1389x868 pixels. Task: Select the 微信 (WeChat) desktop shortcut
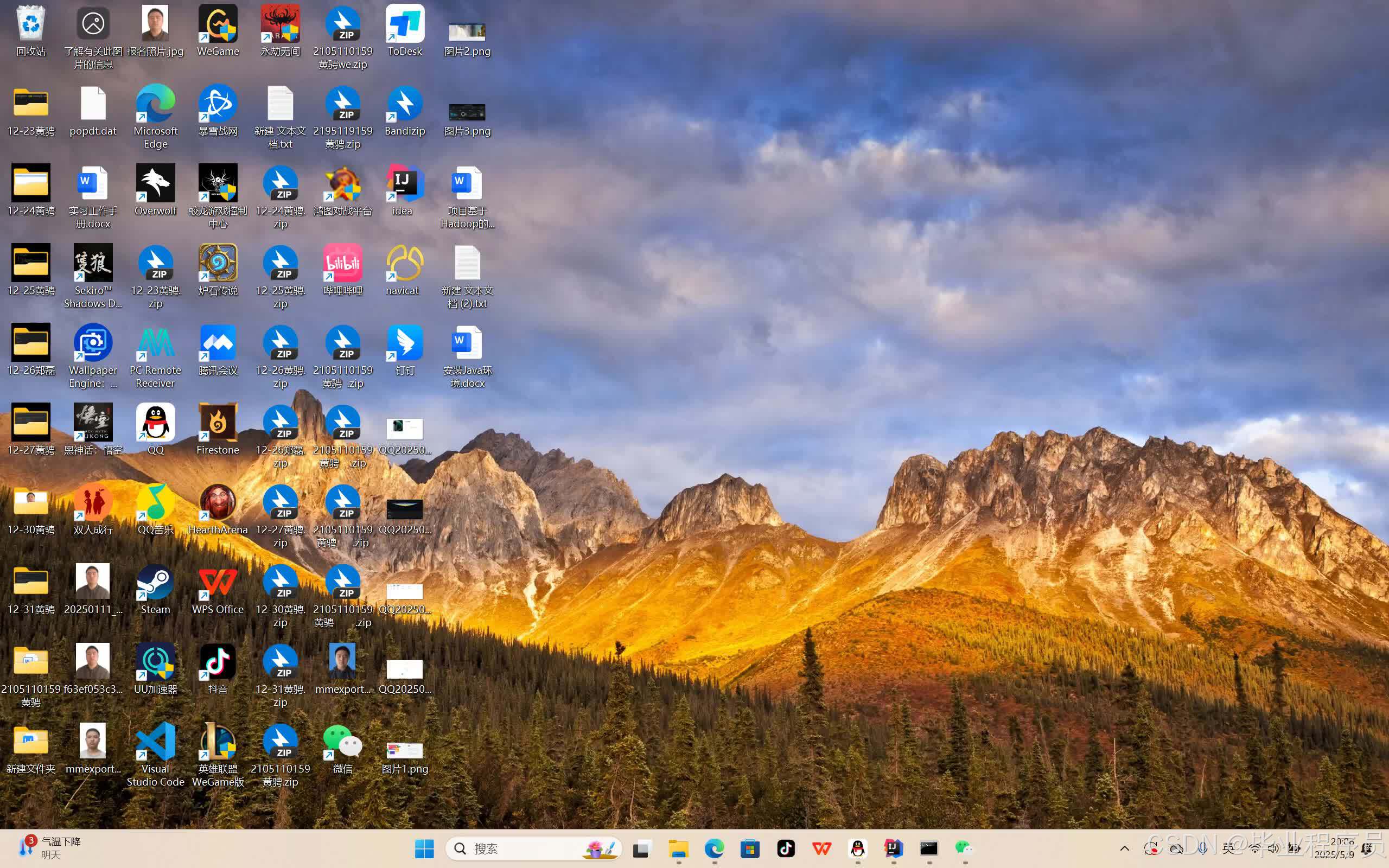(x=343, y=749)
